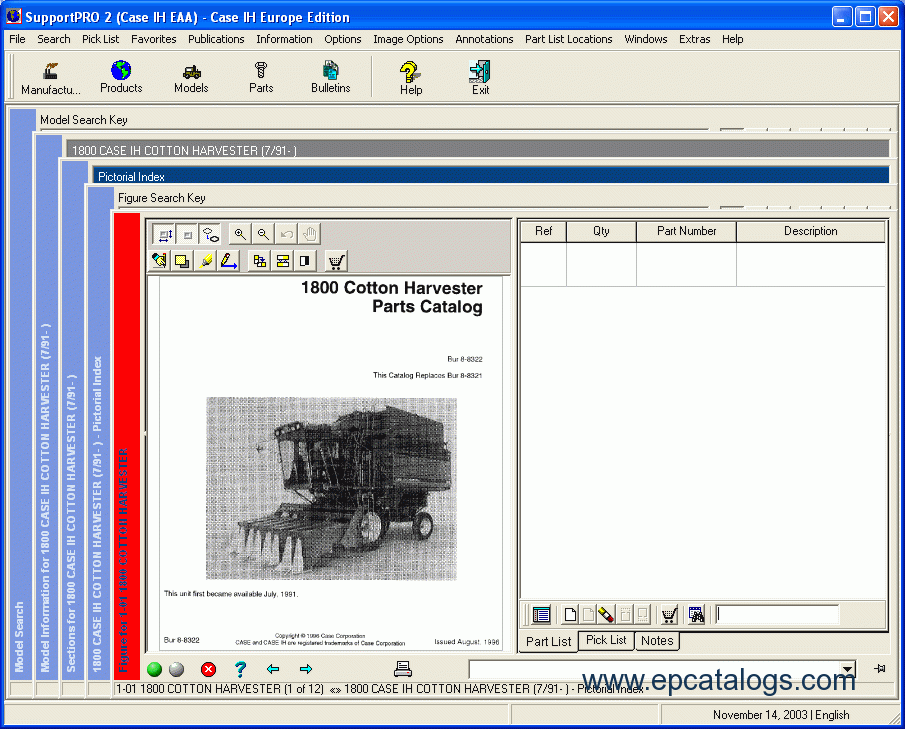Click the red X cancel button
905x729 pixels.
click(208, 669)
